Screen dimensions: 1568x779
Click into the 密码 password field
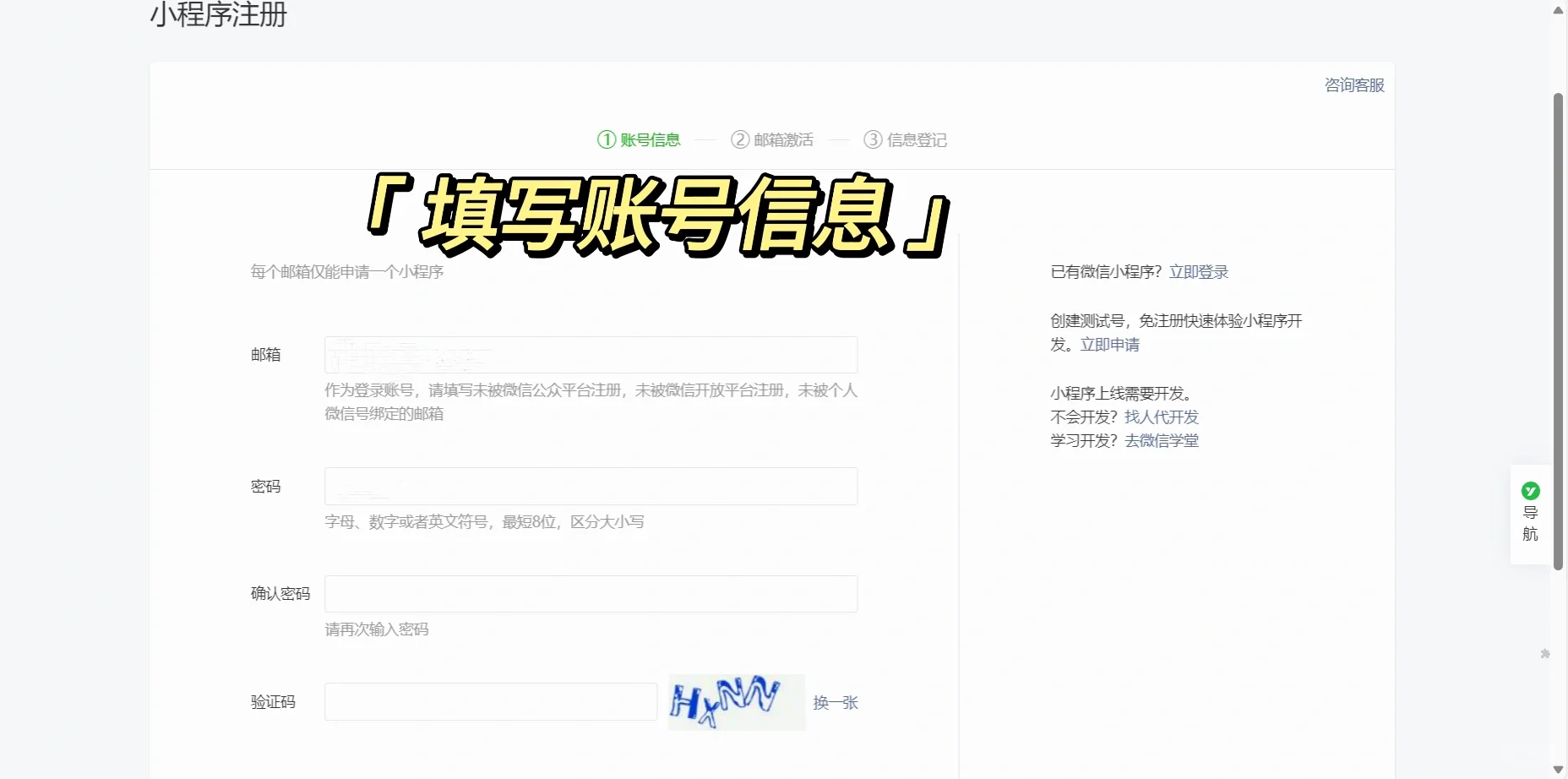591,487
